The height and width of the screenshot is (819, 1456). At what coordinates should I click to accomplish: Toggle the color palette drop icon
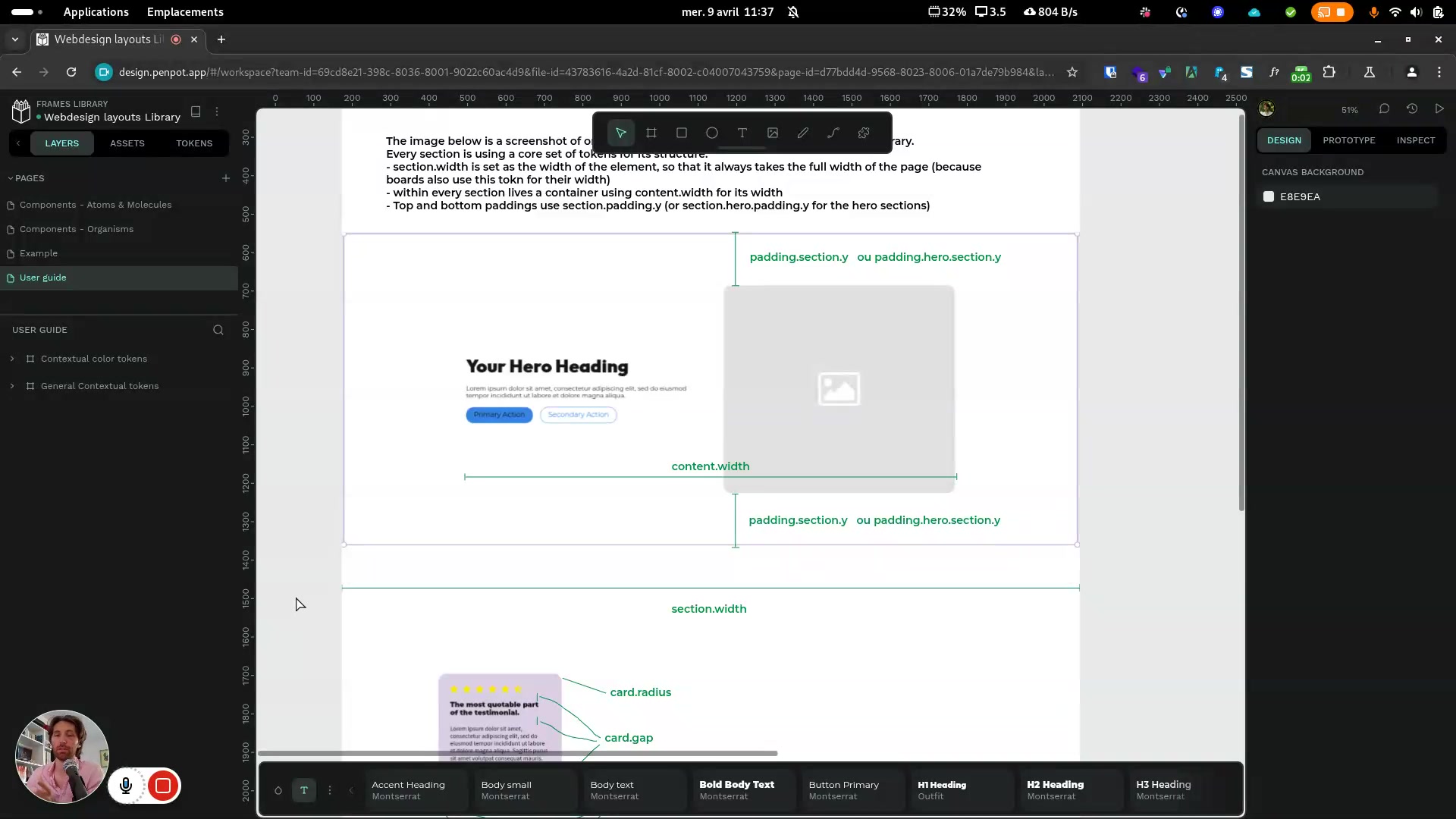coord(278,790)
